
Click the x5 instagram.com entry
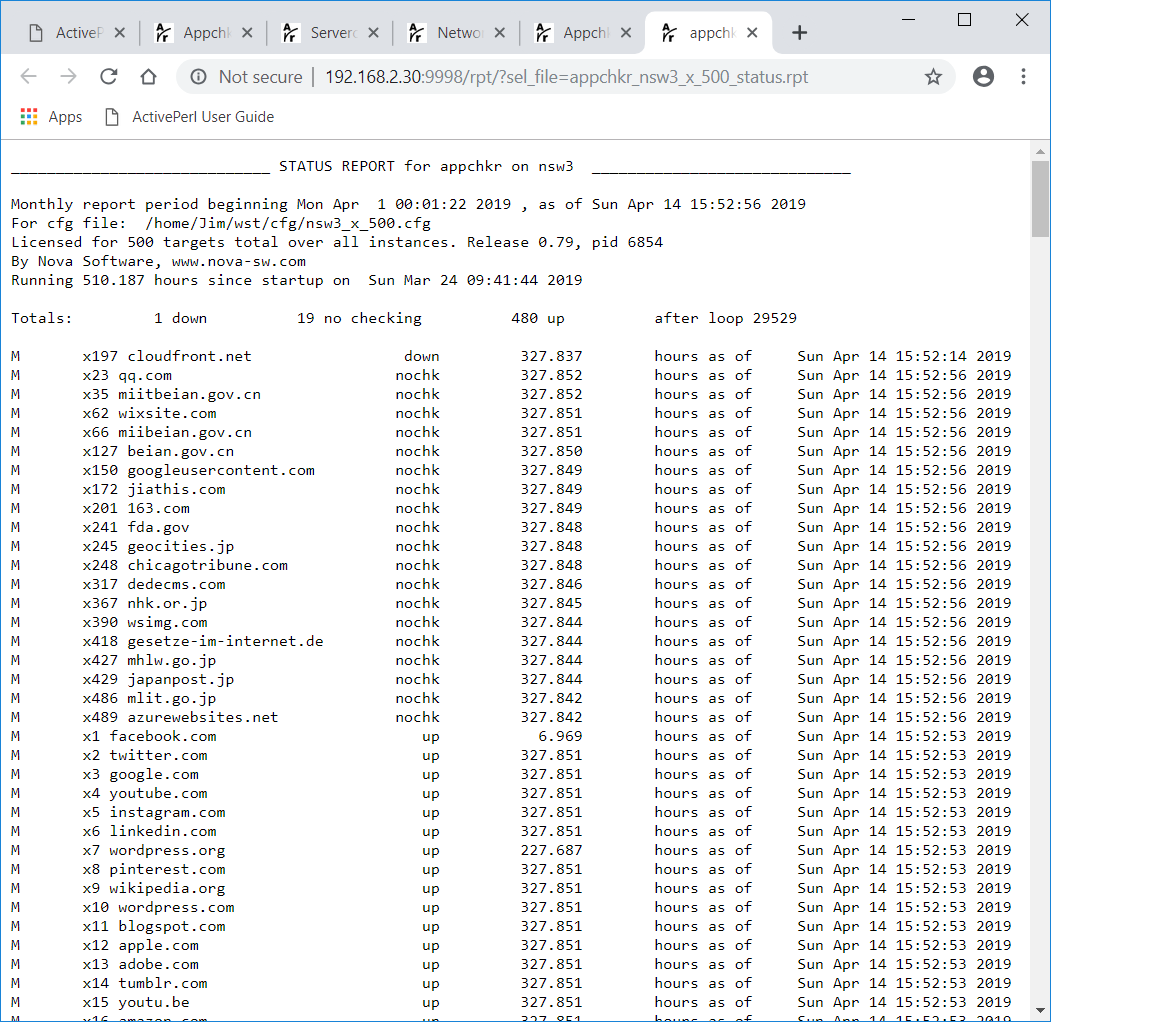pos(154,813)
